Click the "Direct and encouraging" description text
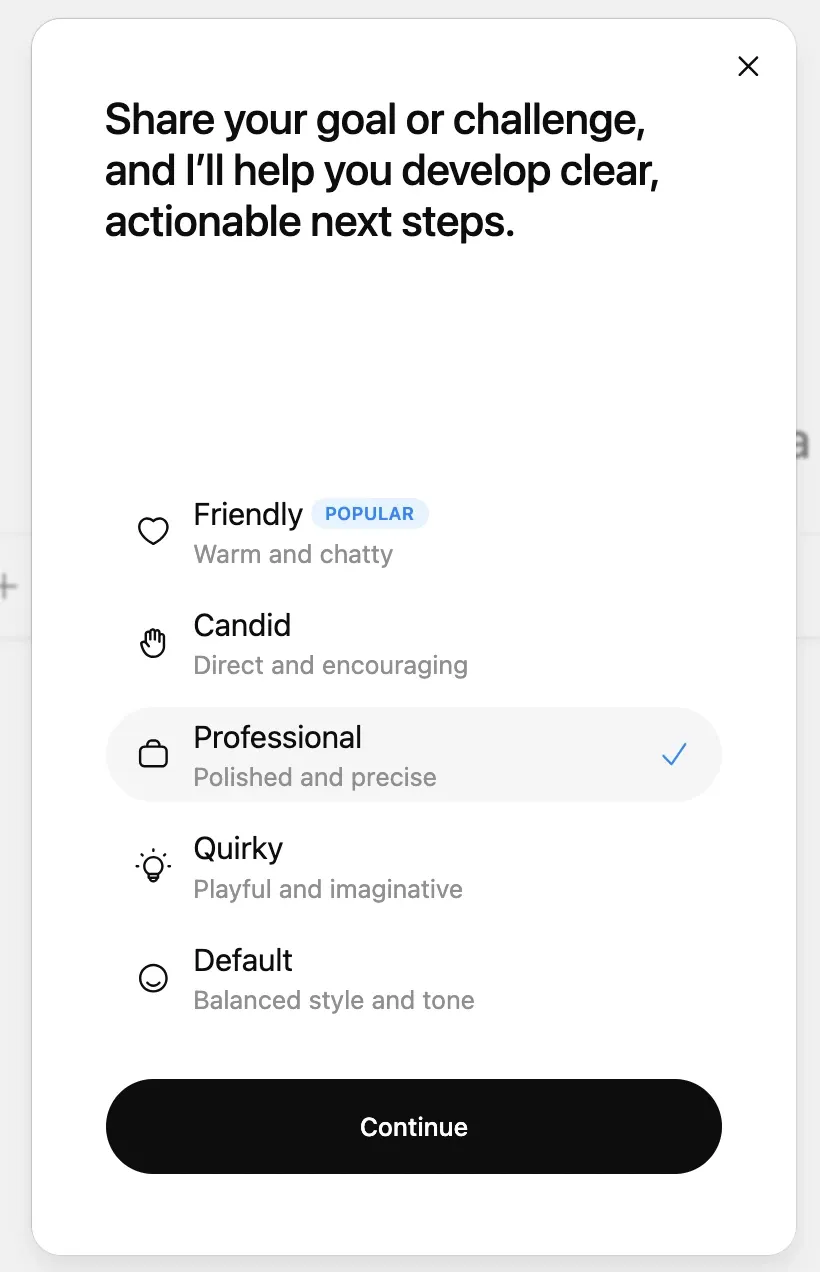 point(330,665)
